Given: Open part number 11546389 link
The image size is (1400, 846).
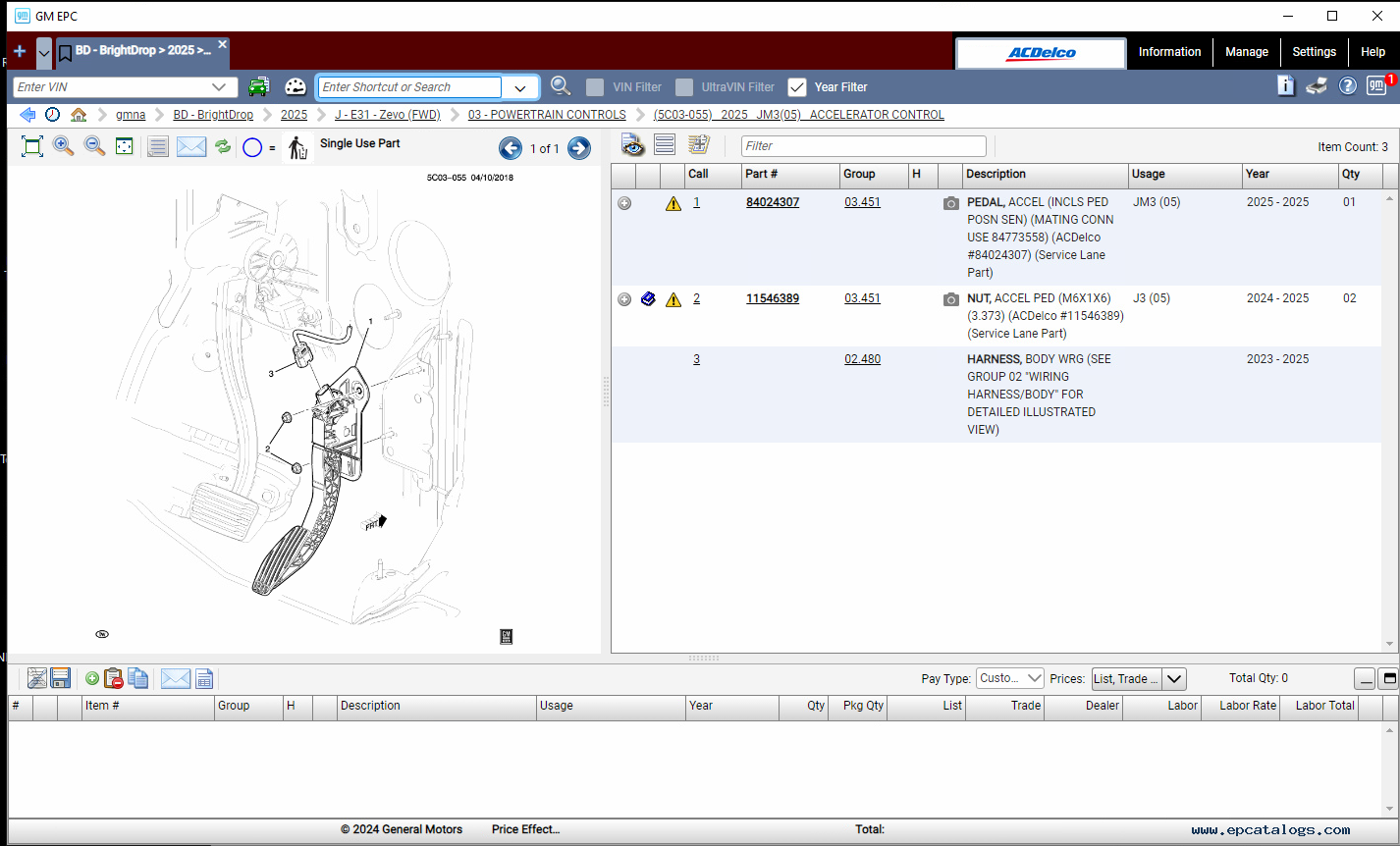Looking at the screenshot, I should 773,298.
